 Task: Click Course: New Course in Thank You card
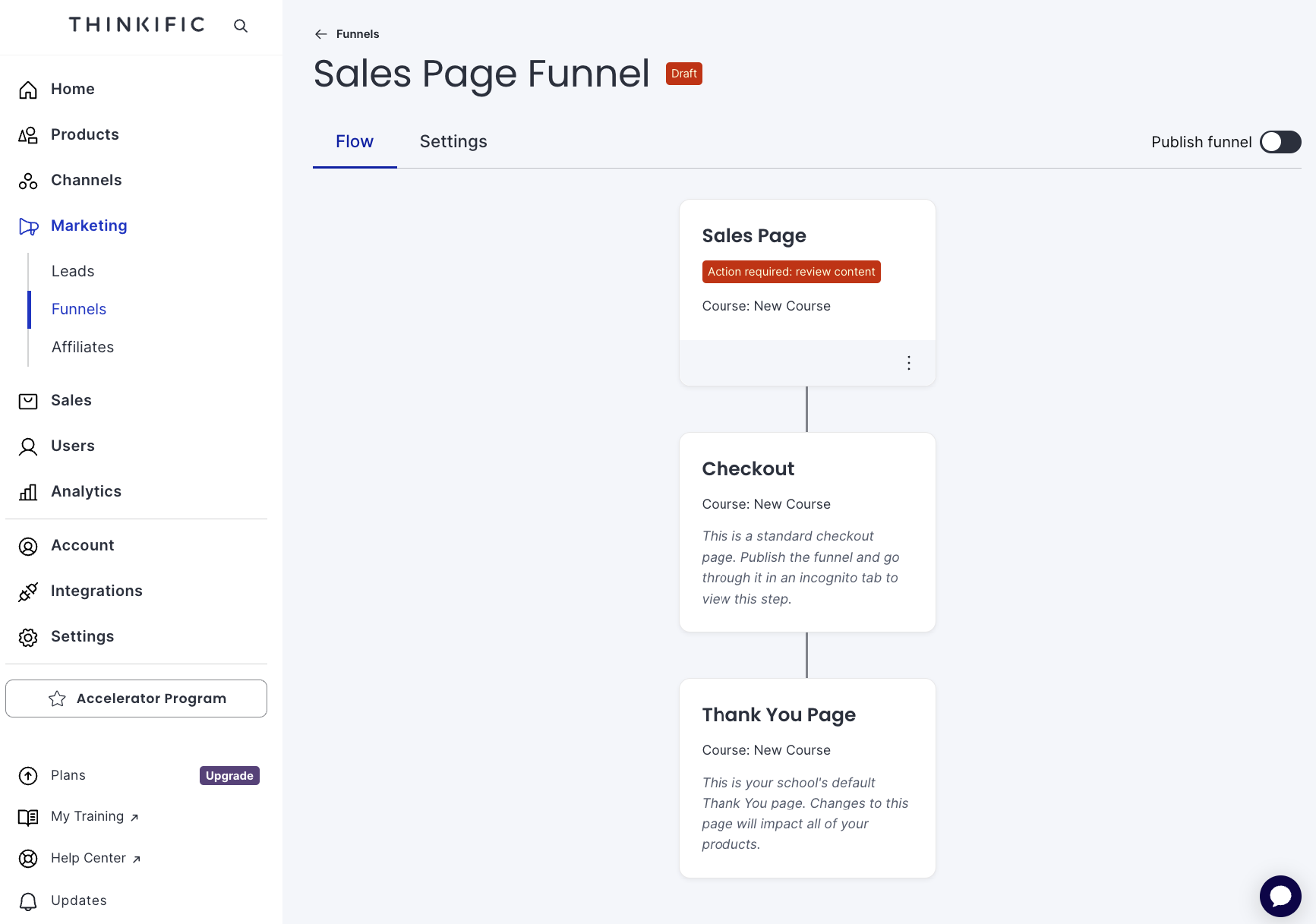(x=766, y=750)
